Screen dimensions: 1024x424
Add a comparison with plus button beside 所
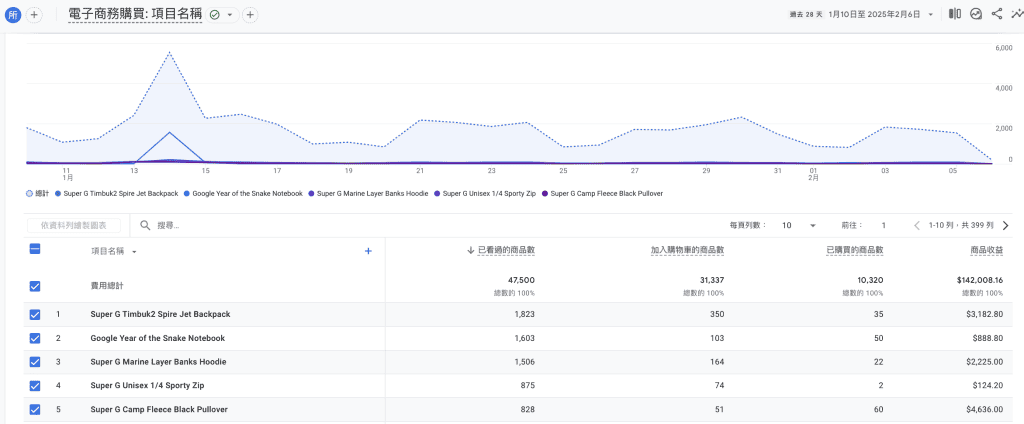(34, 14)
